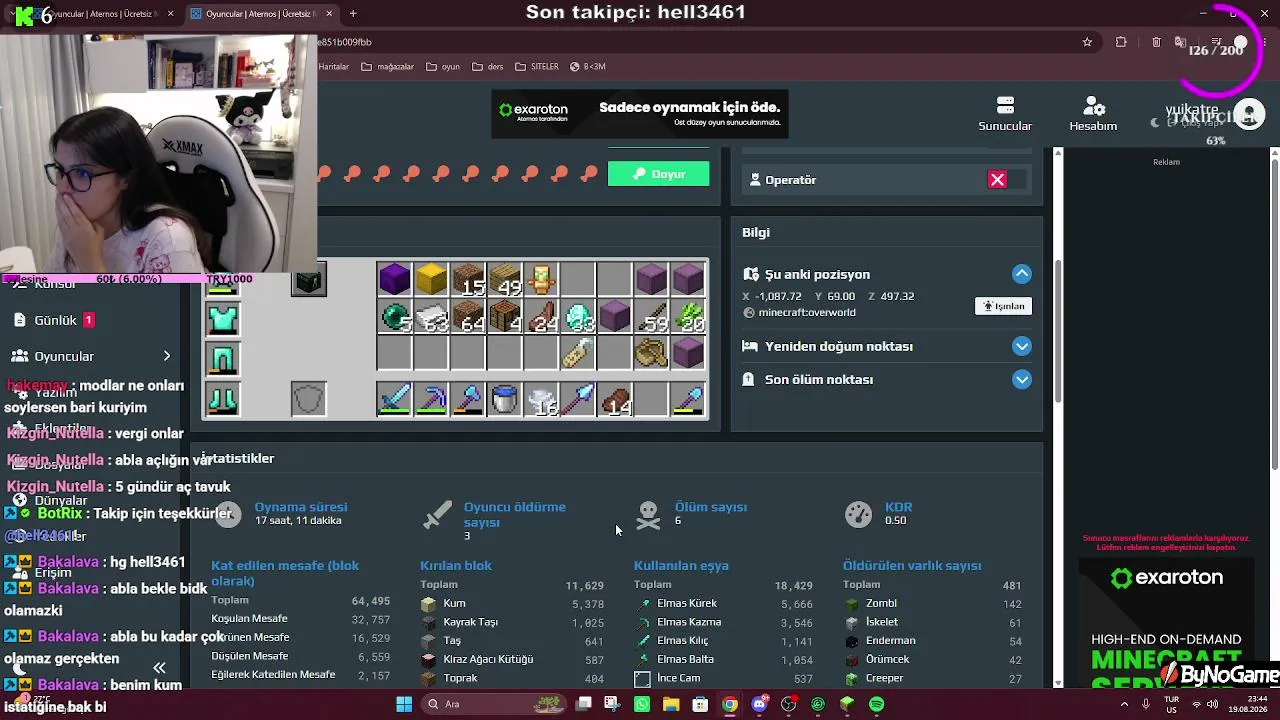The width and height of the screenshot is (1280, 720).
Task: Close the active Oyuncular Aternos tab
Action: point(328,14)
